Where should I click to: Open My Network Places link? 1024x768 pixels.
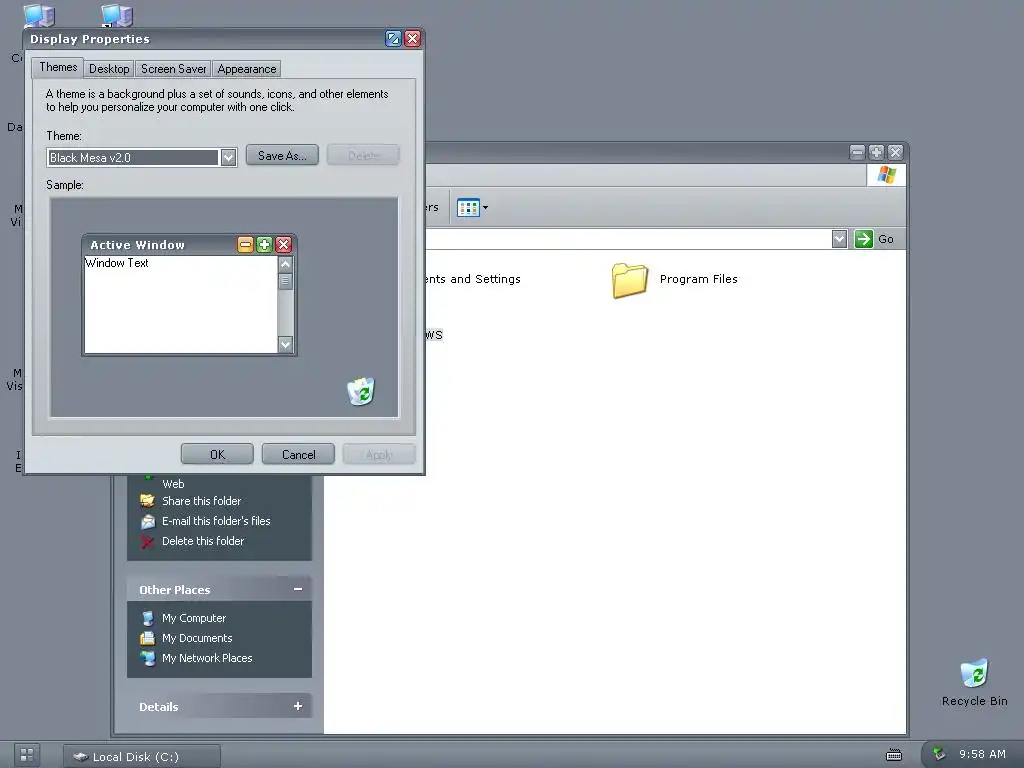207,658
